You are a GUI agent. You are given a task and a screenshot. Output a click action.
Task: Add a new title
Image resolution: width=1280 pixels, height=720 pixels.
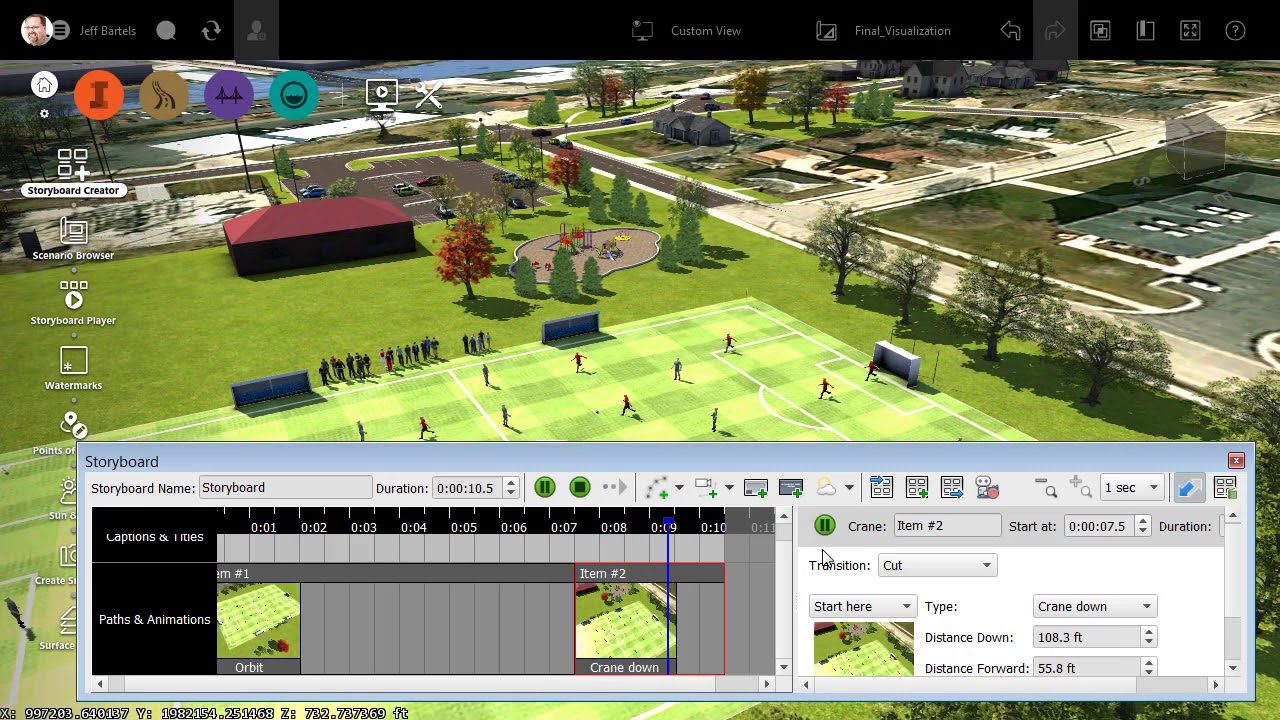791,488
